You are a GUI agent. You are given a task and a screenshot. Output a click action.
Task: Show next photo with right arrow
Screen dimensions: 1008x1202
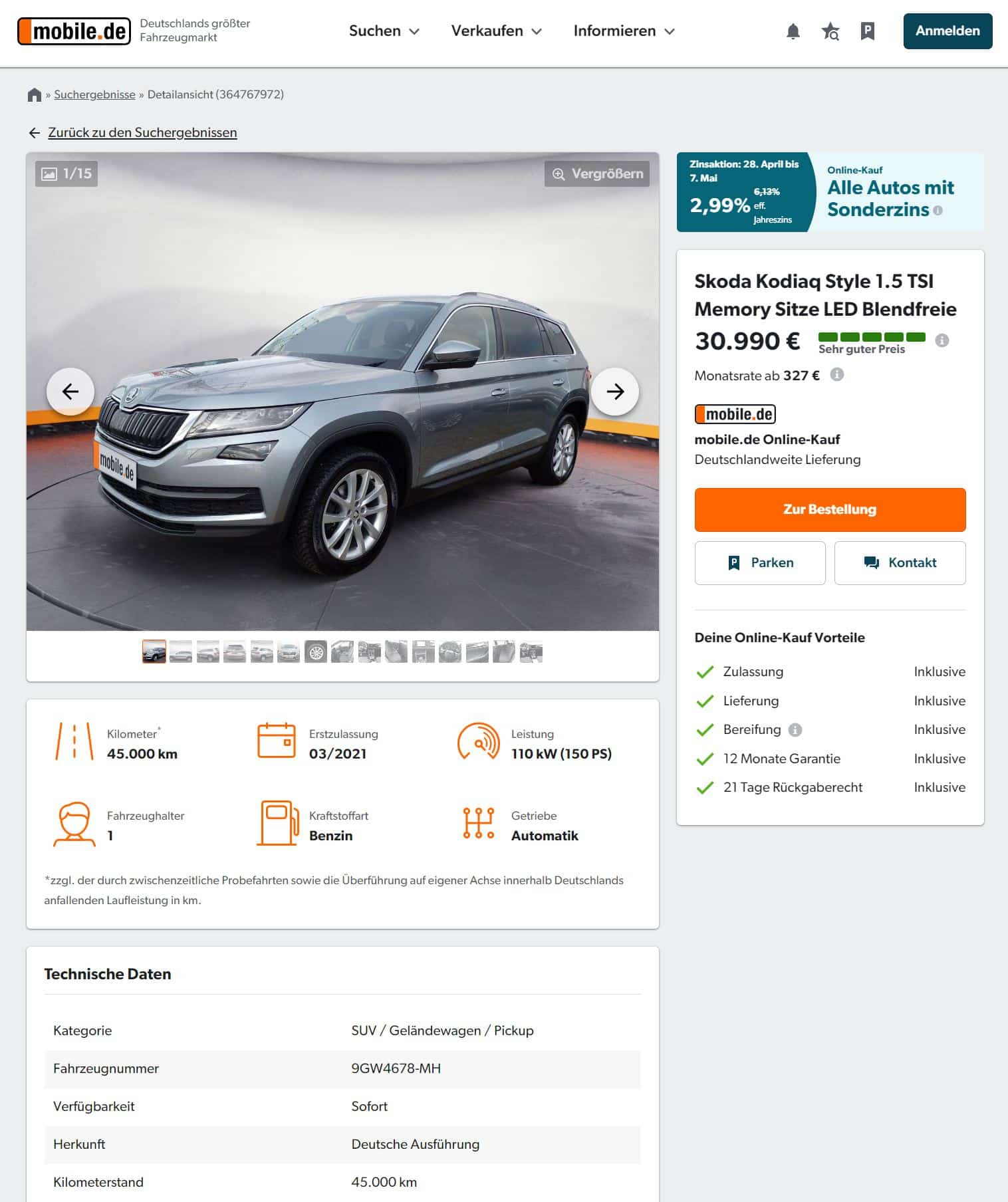click(615, 392)
